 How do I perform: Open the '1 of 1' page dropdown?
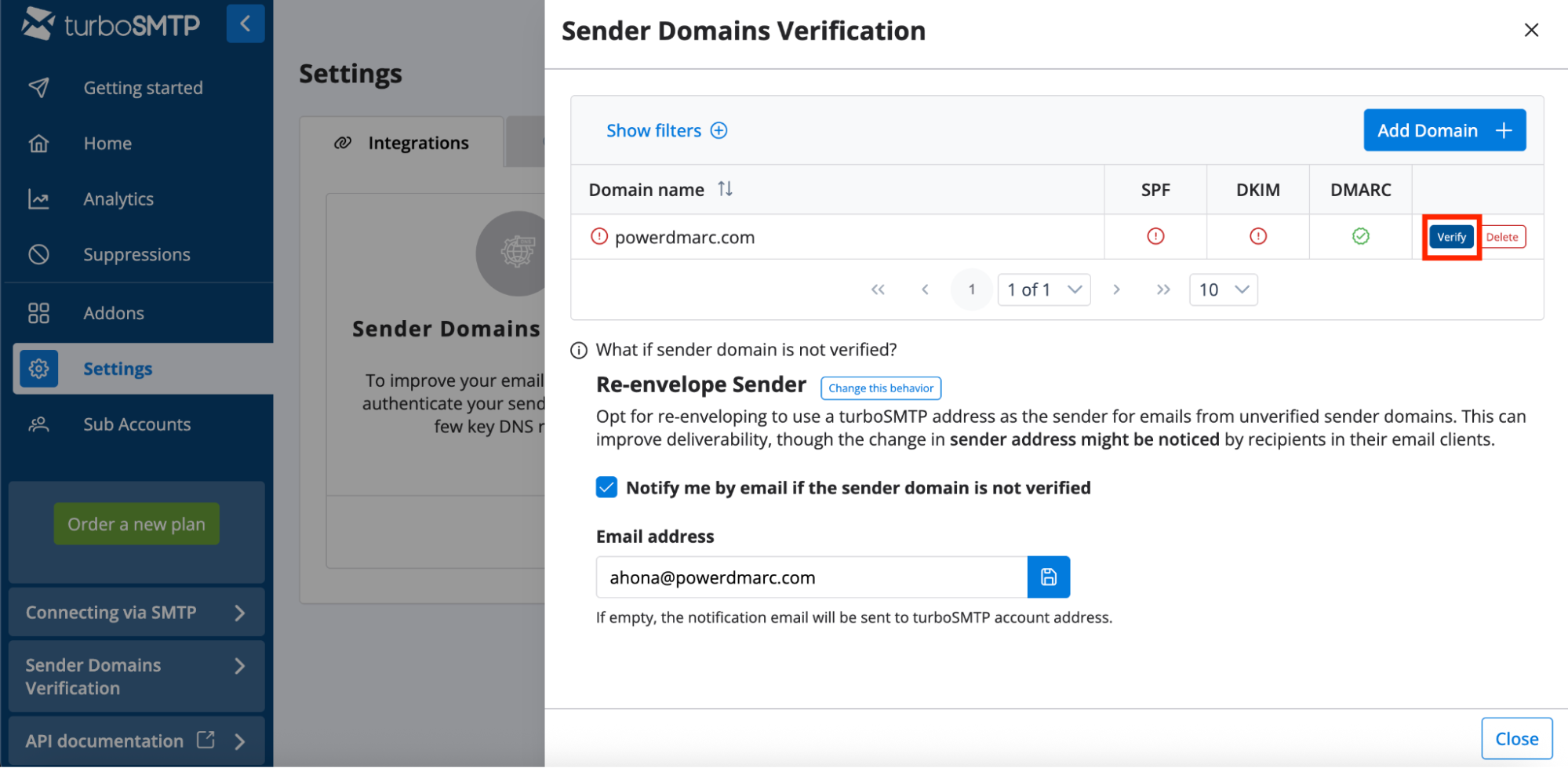pos(1043,289)
